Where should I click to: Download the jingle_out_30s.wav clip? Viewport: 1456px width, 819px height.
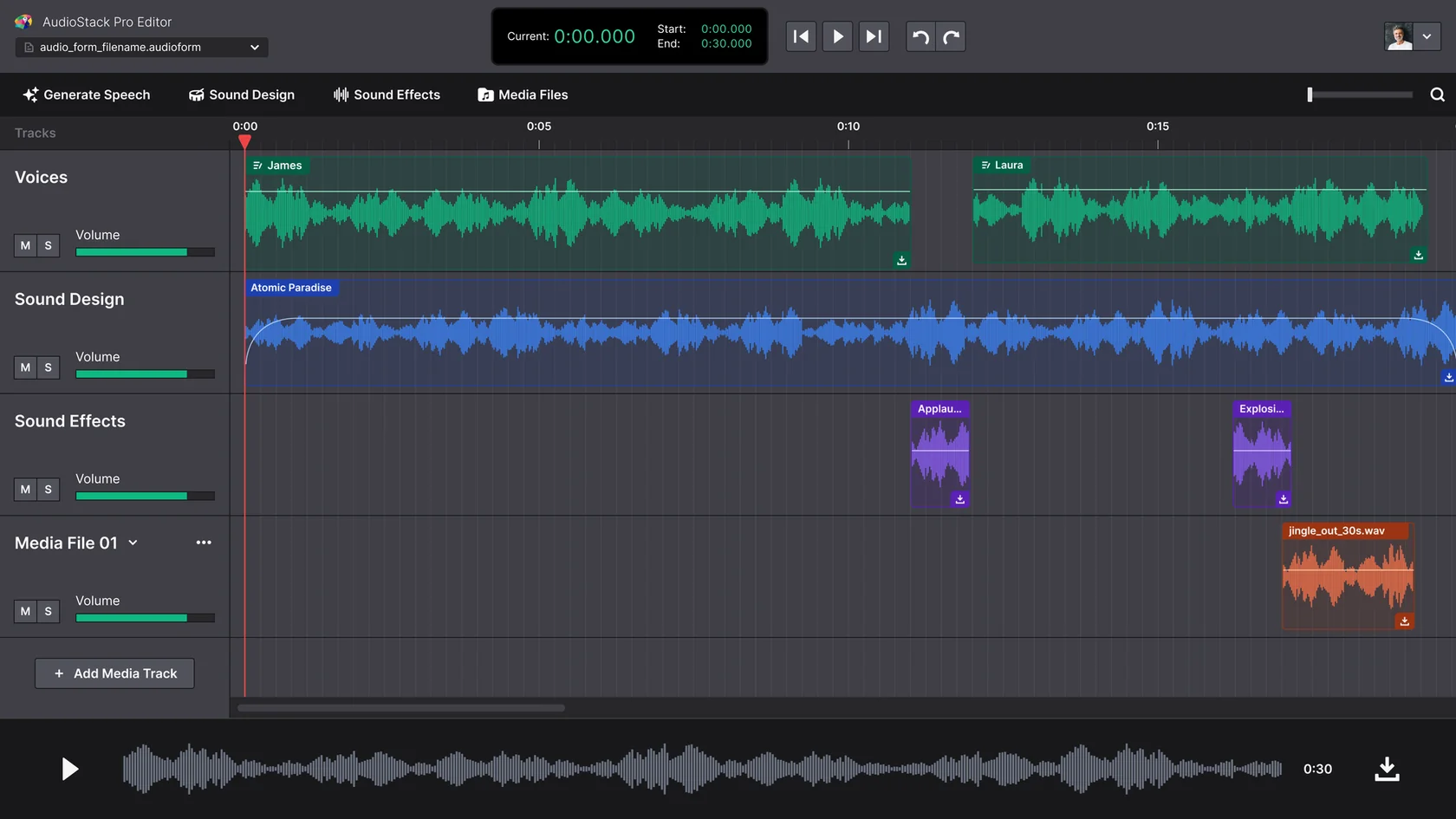(1404, 621)
